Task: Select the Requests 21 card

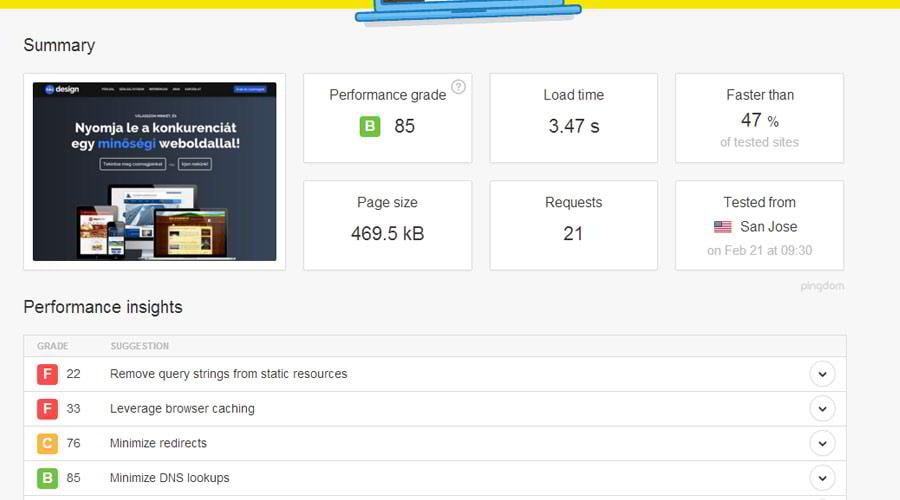Action: 573,225
